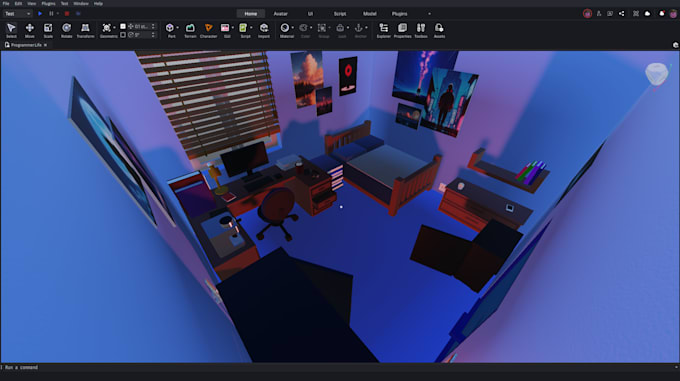Open the Plugins menu
The height and width of the screenshot is (381, 680).
(x=48, y=3)
